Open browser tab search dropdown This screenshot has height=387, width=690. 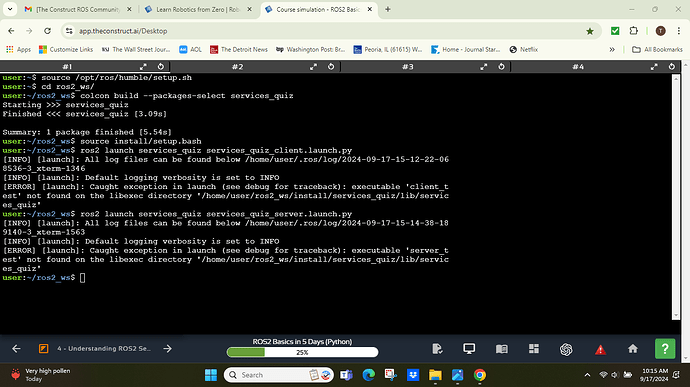tap(10, 9)
